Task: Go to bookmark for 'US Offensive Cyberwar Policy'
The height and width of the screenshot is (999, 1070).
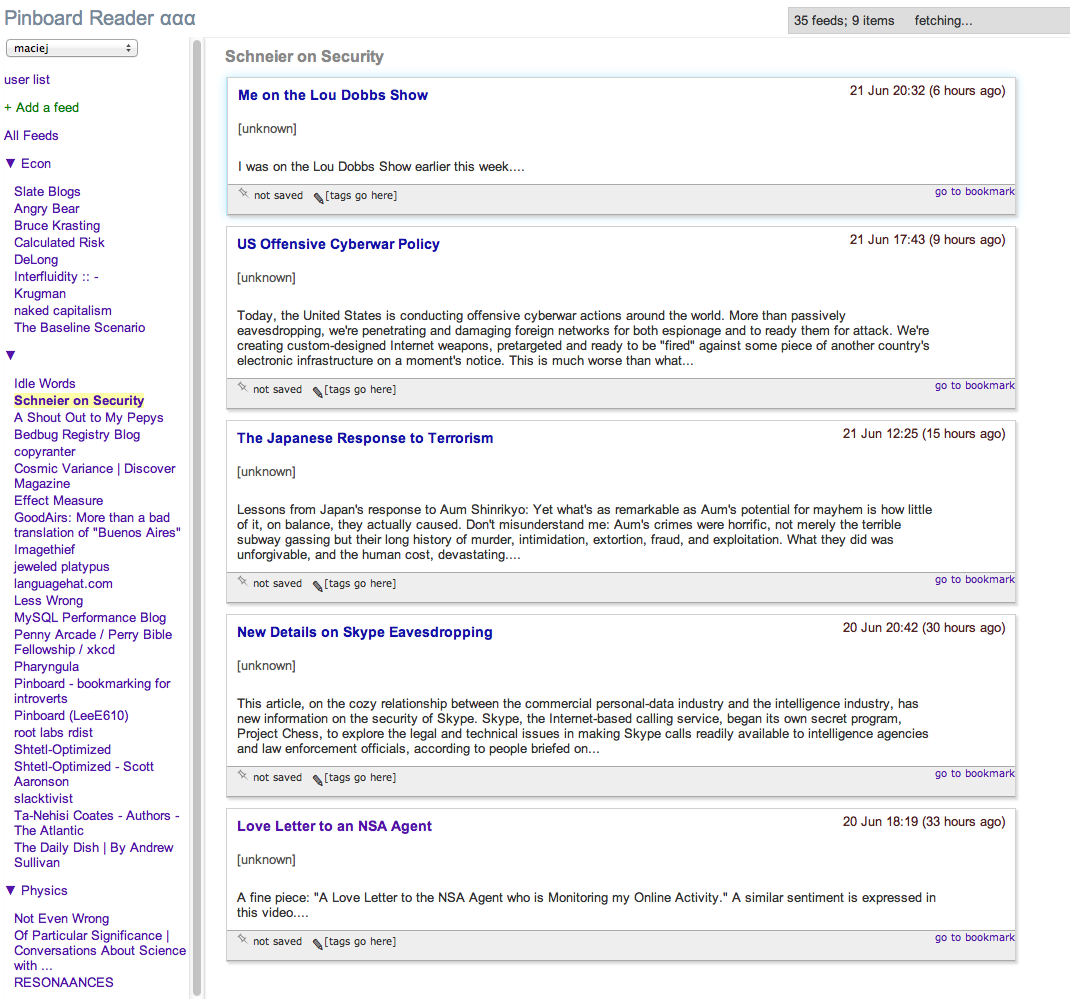Action: point(974,386)
